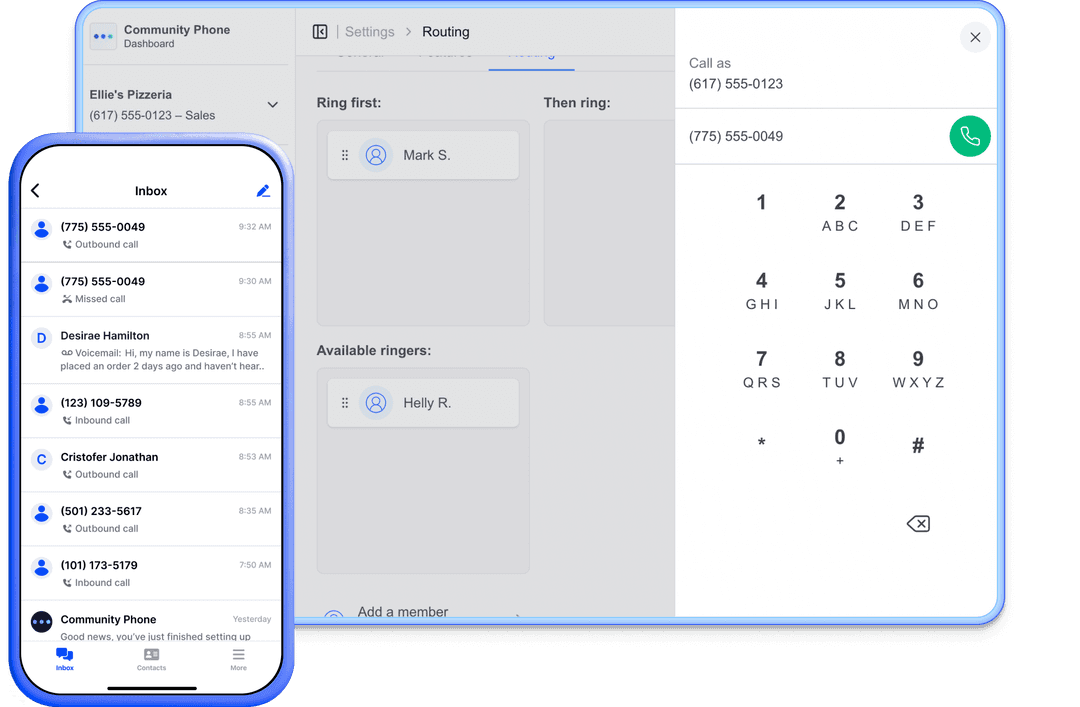Click the drag handle beside Mark S.

coord(345,155)
